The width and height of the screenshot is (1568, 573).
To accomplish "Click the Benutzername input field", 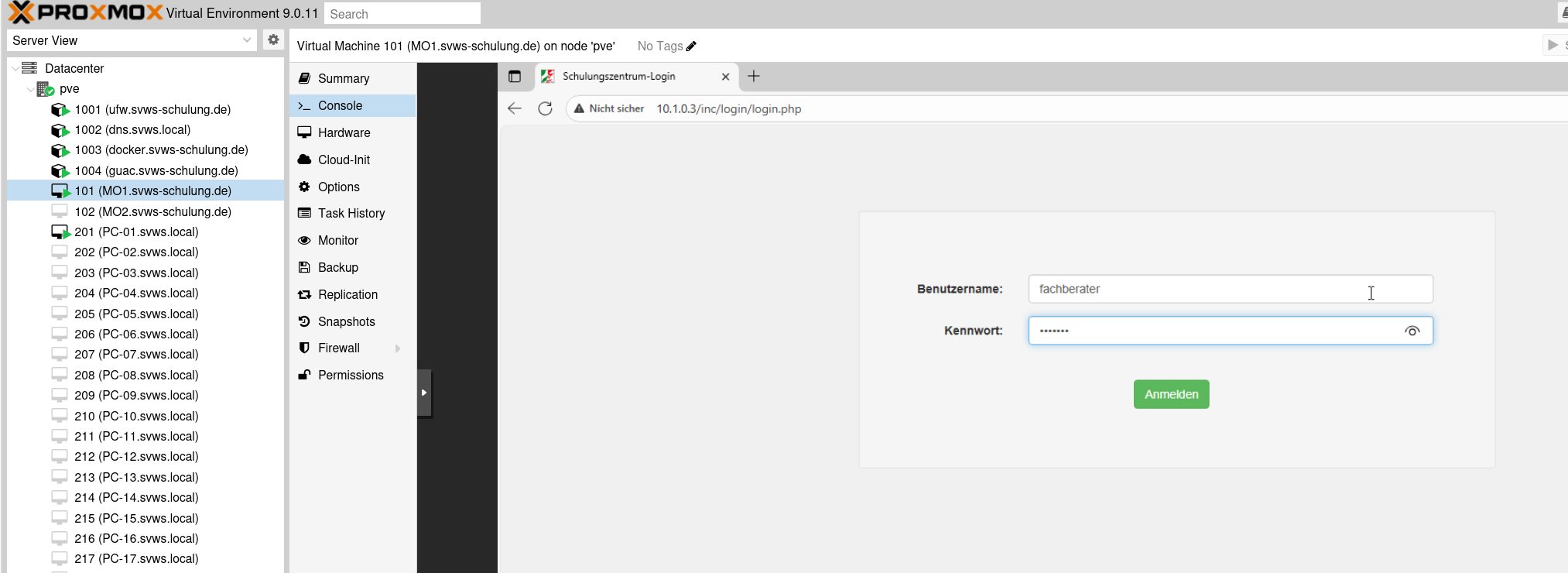I will (x=1231, y=289).
